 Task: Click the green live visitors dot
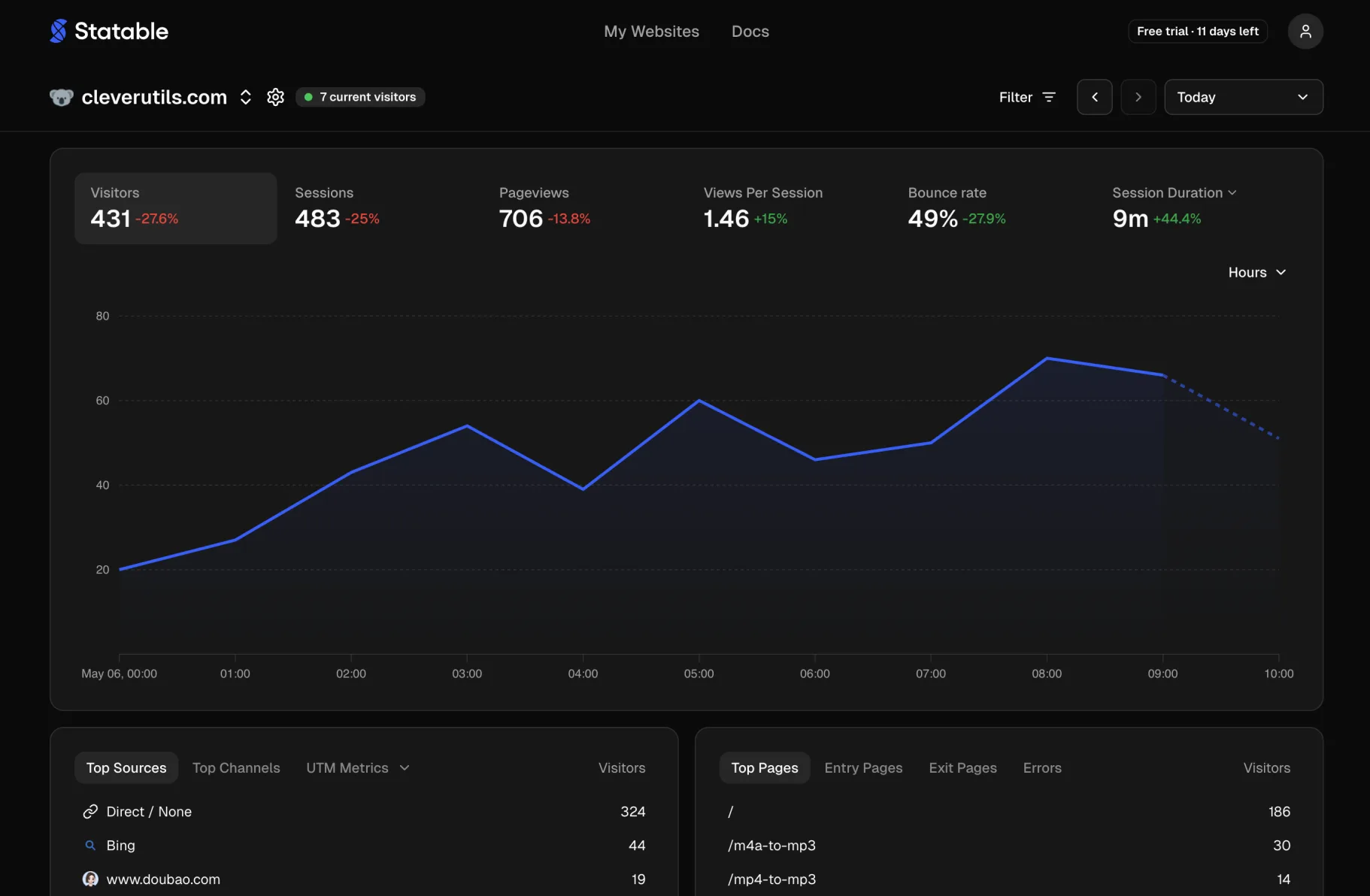(x=308, y=97)
